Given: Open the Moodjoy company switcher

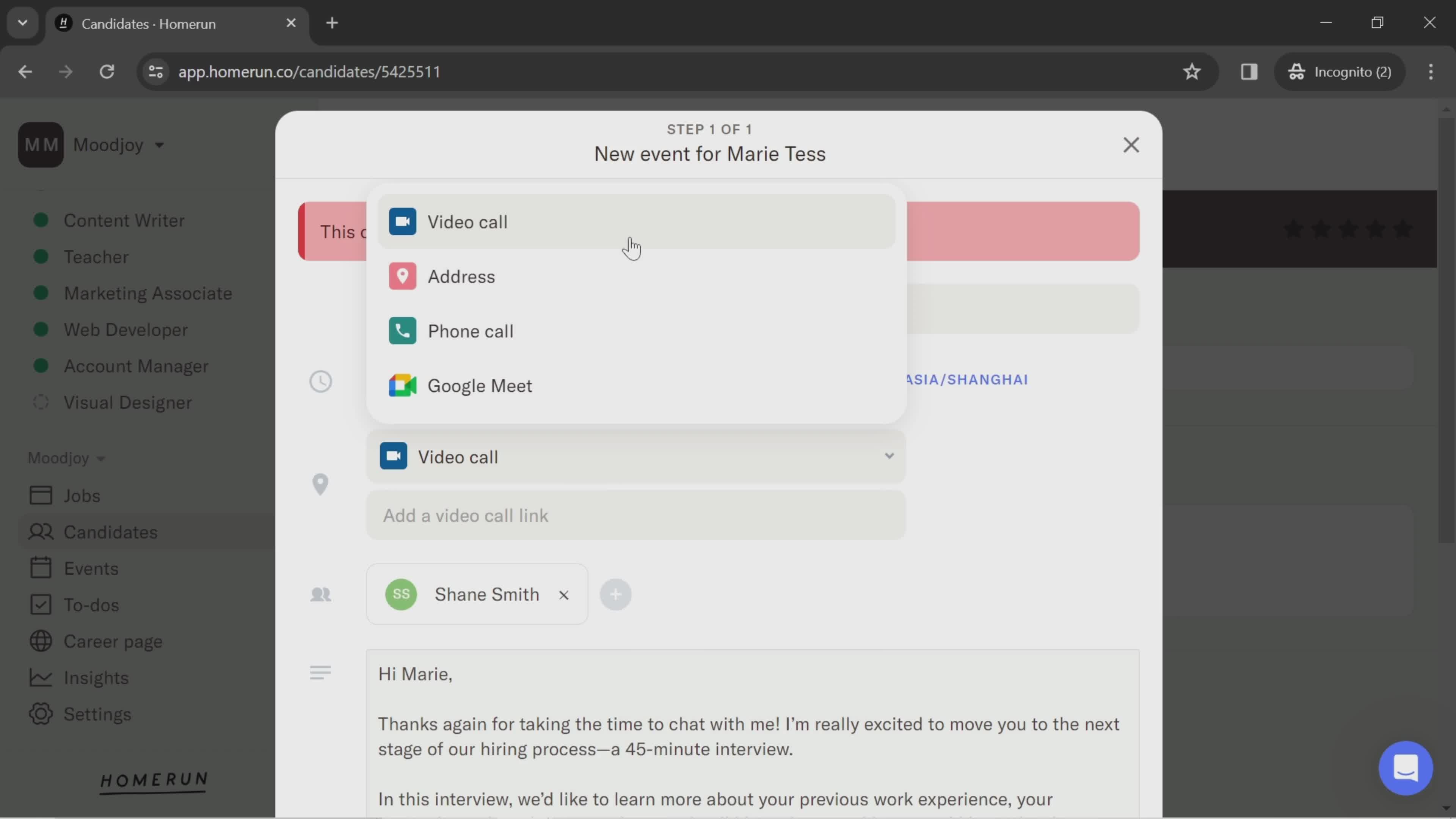Looking at the screenshot, I should pyautogui.click(x=119, y=145).
